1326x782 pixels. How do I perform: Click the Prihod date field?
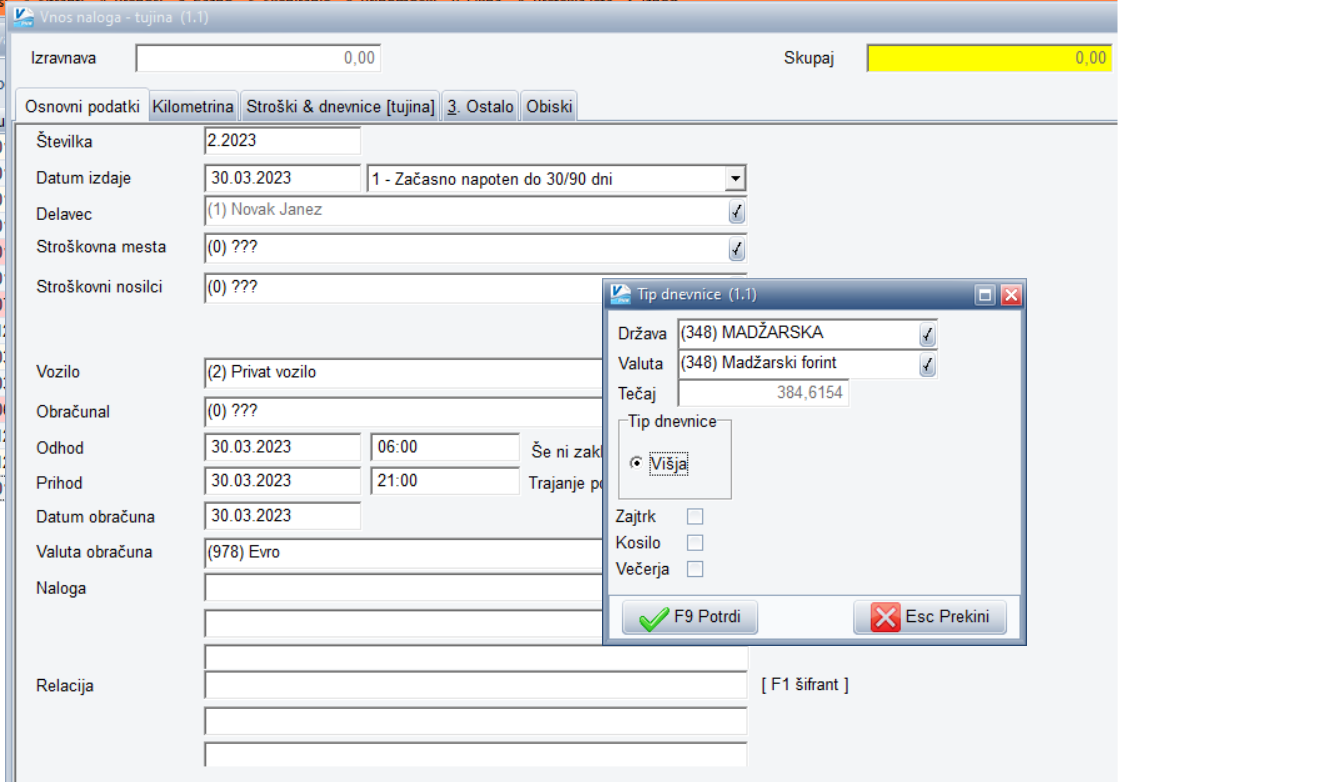[282, 481]
